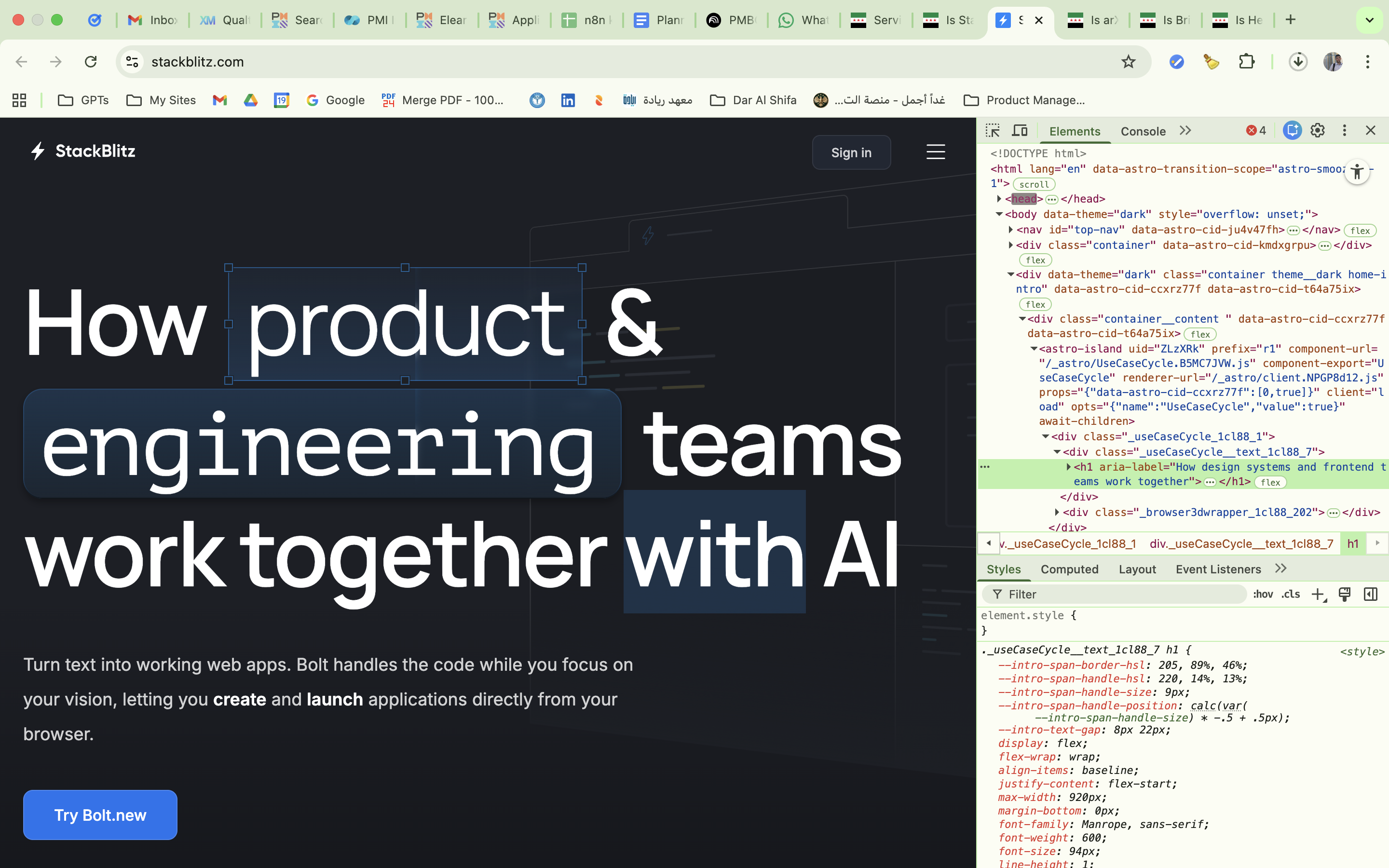Toggle the computed styles sidebar icon
Image resolution: width=1389 pixels, height=868 pixels.
pyautogui.click(x=1371, y=594)
